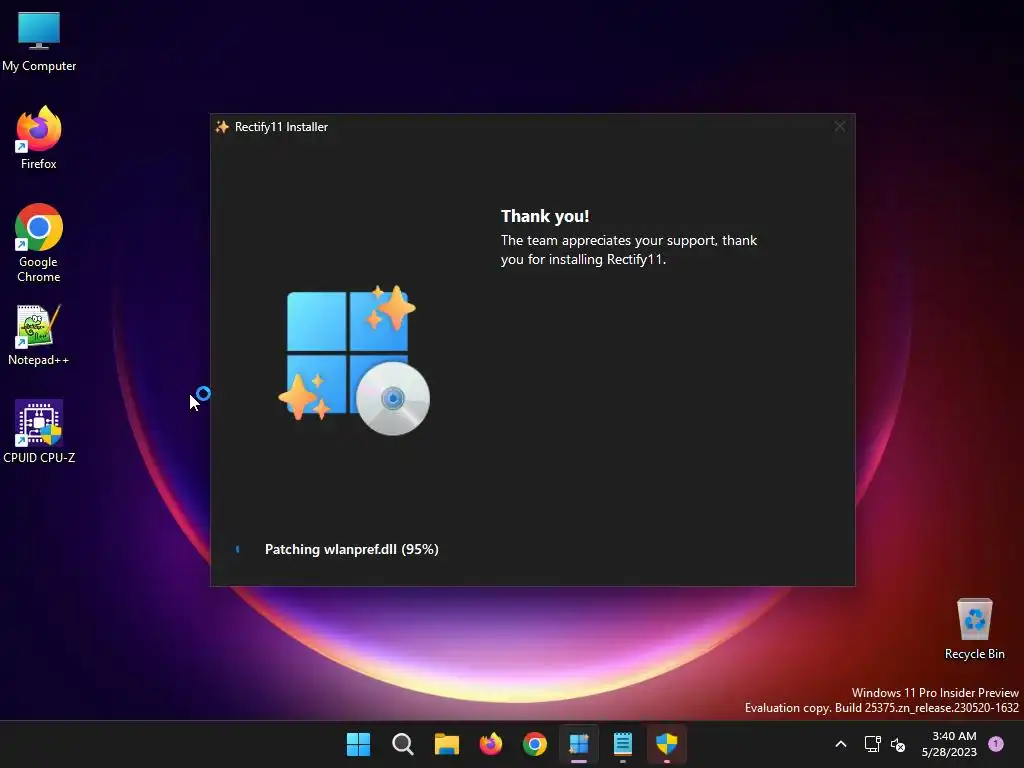The width and height of the screenshot is (1024, 768).
Task: Select the Google Chrome desktop shortcut
Action: tap(39, 243)
